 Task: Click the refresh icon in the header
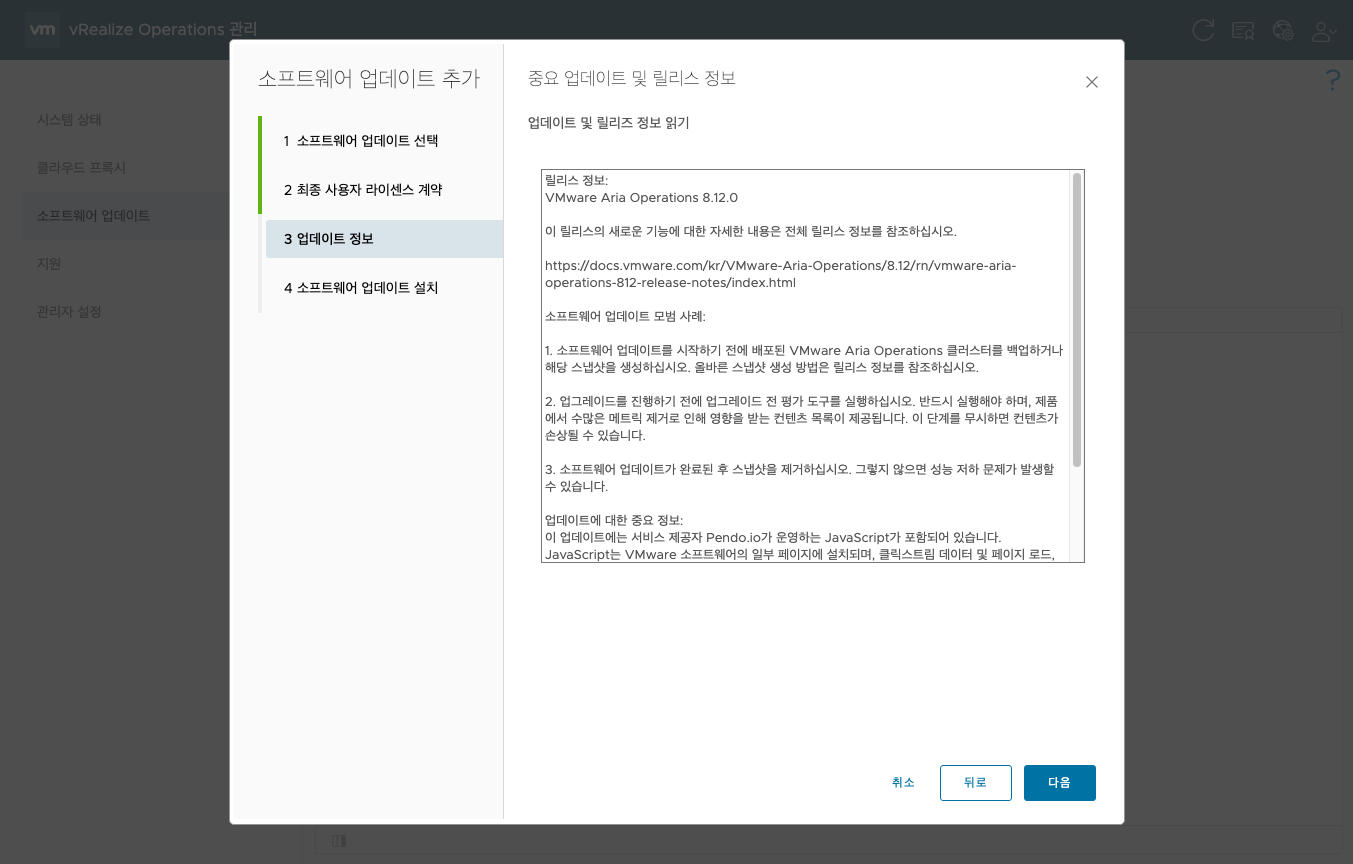(x=1204, y=30)
